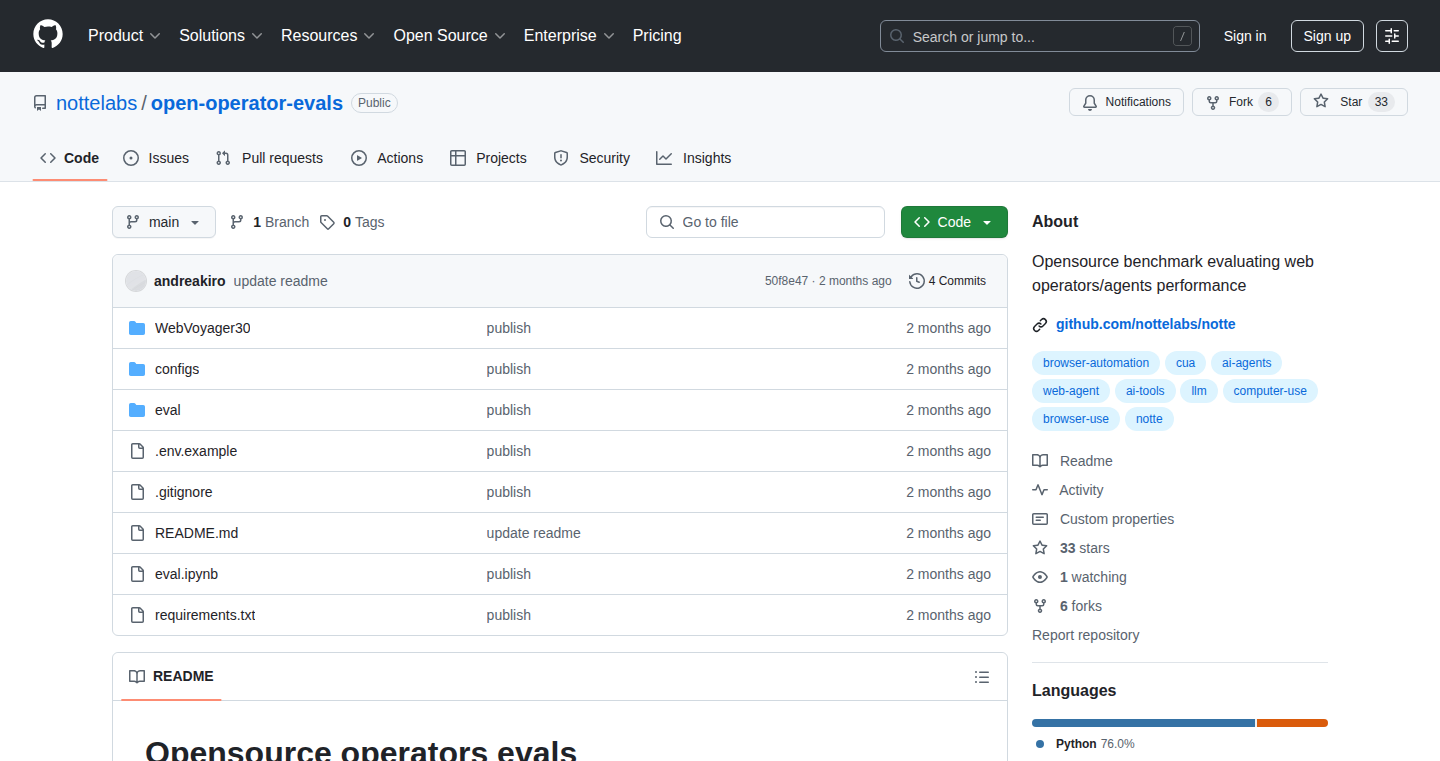Select the llm topic tag
Screen dimensions: 1440x761
pyautogui.click(x=1199, y=391)
